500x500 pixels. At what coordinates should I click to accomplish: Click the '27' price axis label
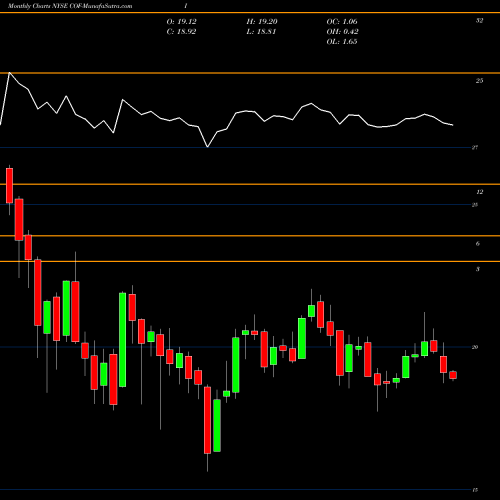tap(475, 147)
